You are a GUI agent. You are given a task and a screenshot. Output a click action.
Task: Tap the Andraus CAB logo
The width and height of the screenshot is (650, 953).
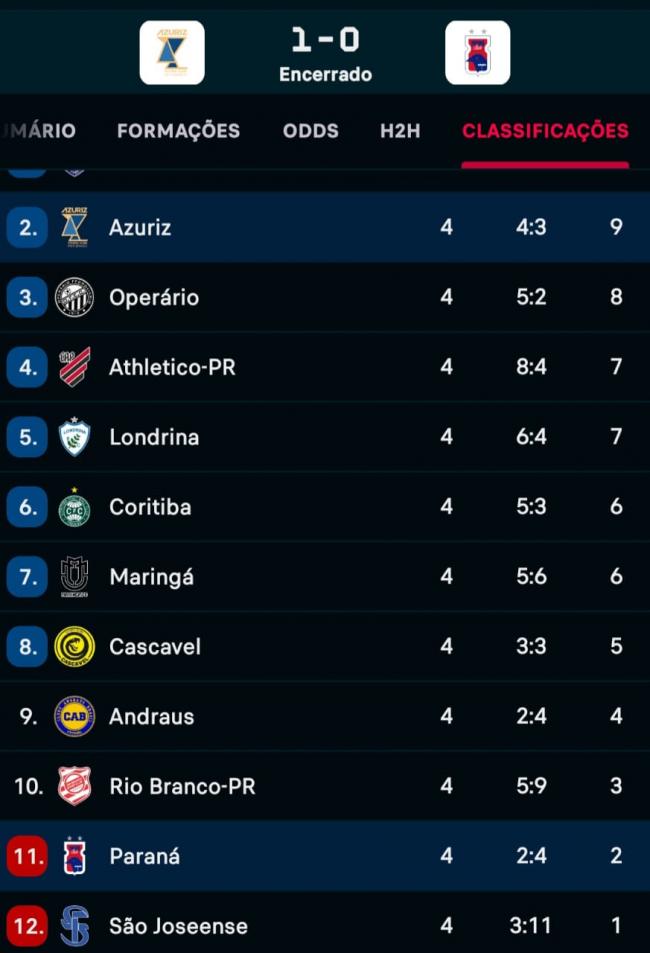click(x=74, y=717)
